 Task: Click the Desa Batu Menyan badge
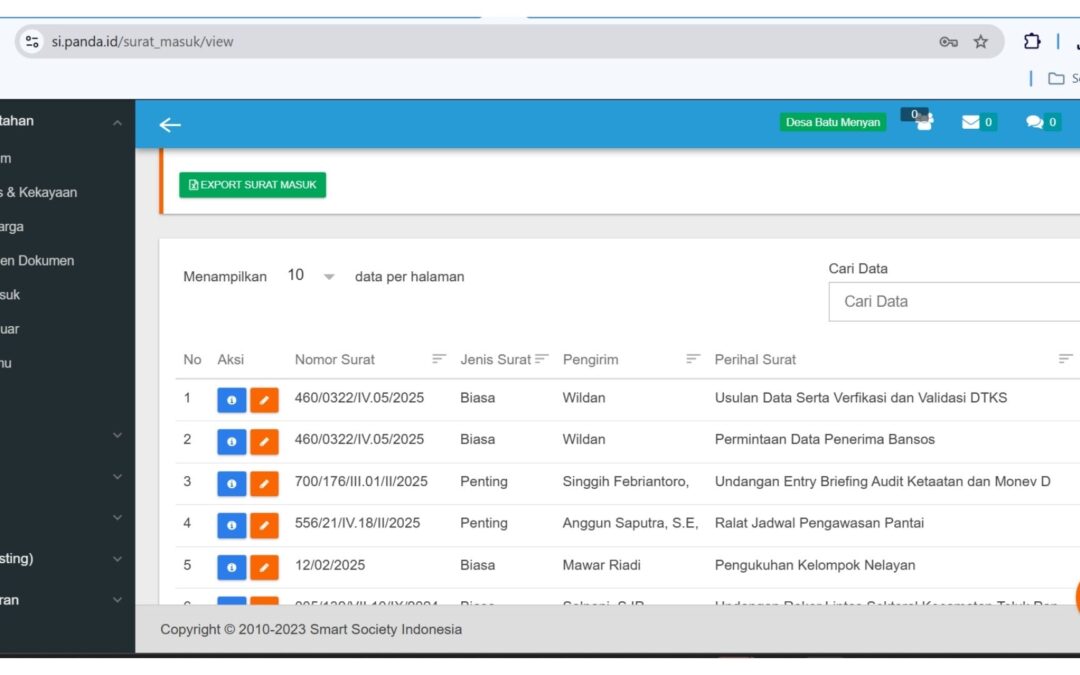(832, 122)
